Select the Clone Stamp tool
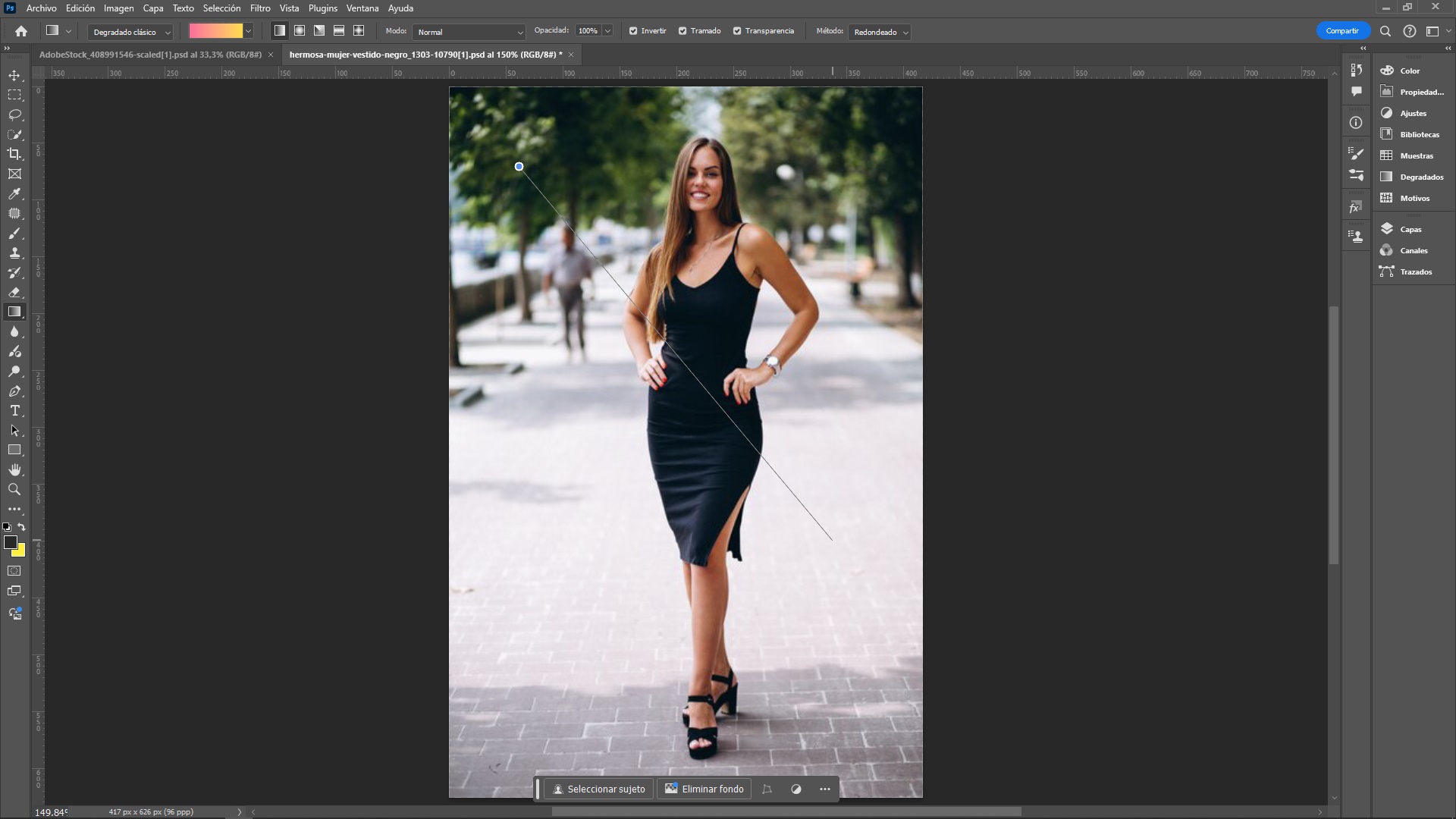 [x=14, y=253]
